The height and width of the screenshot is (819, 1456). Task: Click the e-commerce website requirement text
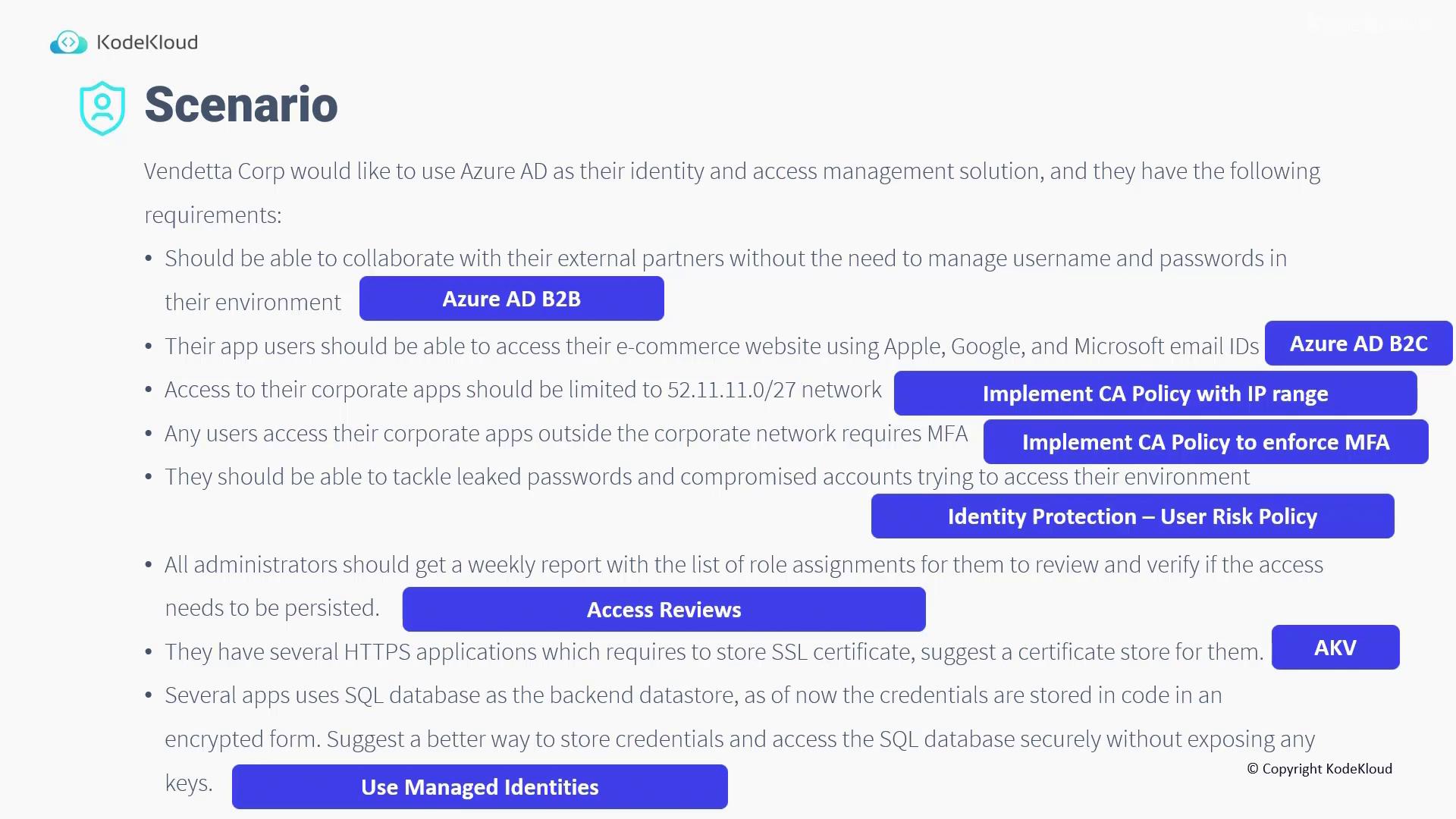[711, 347]
